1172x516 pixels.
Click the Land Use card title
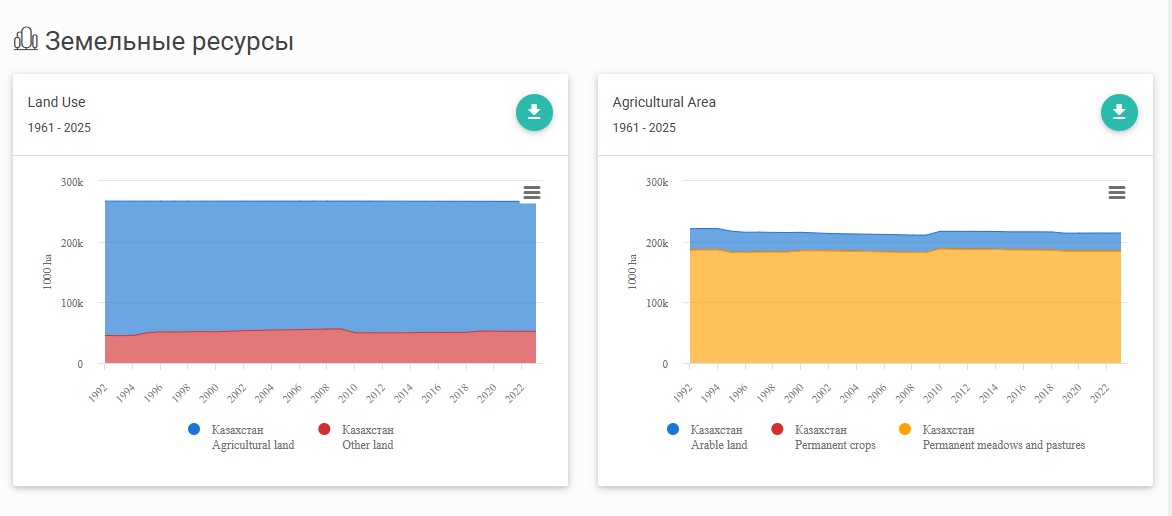click(56, 102)
